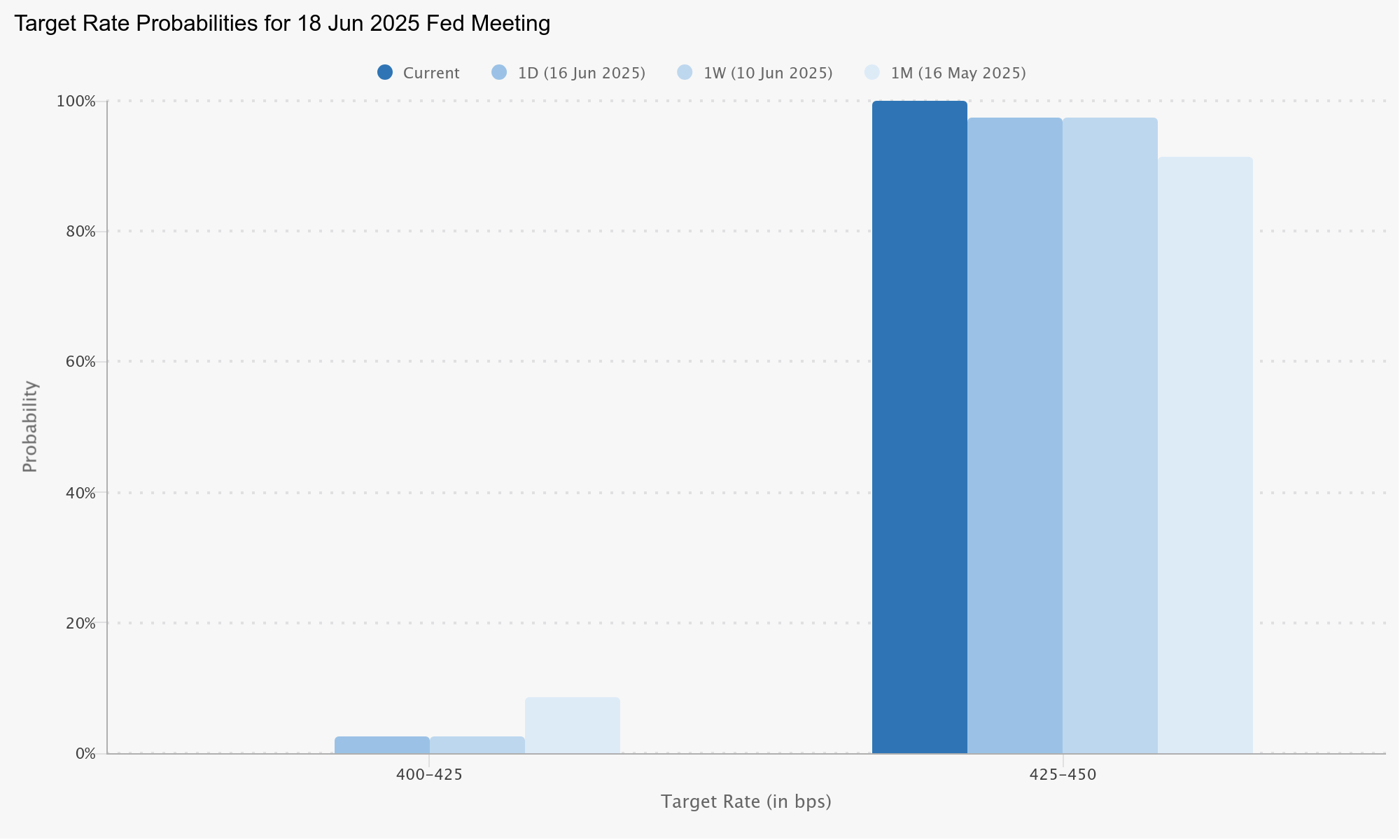Click the 1W bar at 400-425
1400x840 pixels.
[x=477, y=745]
